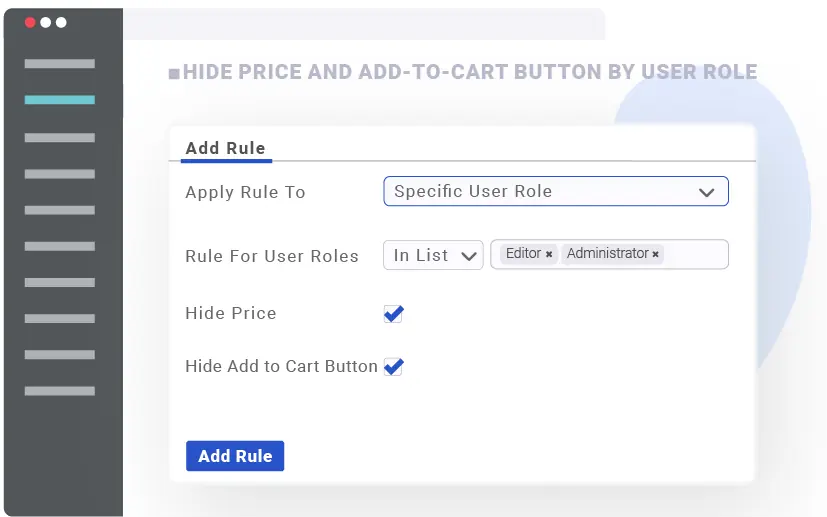Switch to the Add Rule tab
Viewport: 827px width, 517px height.
pyautogui.click(x=226, y=148)
